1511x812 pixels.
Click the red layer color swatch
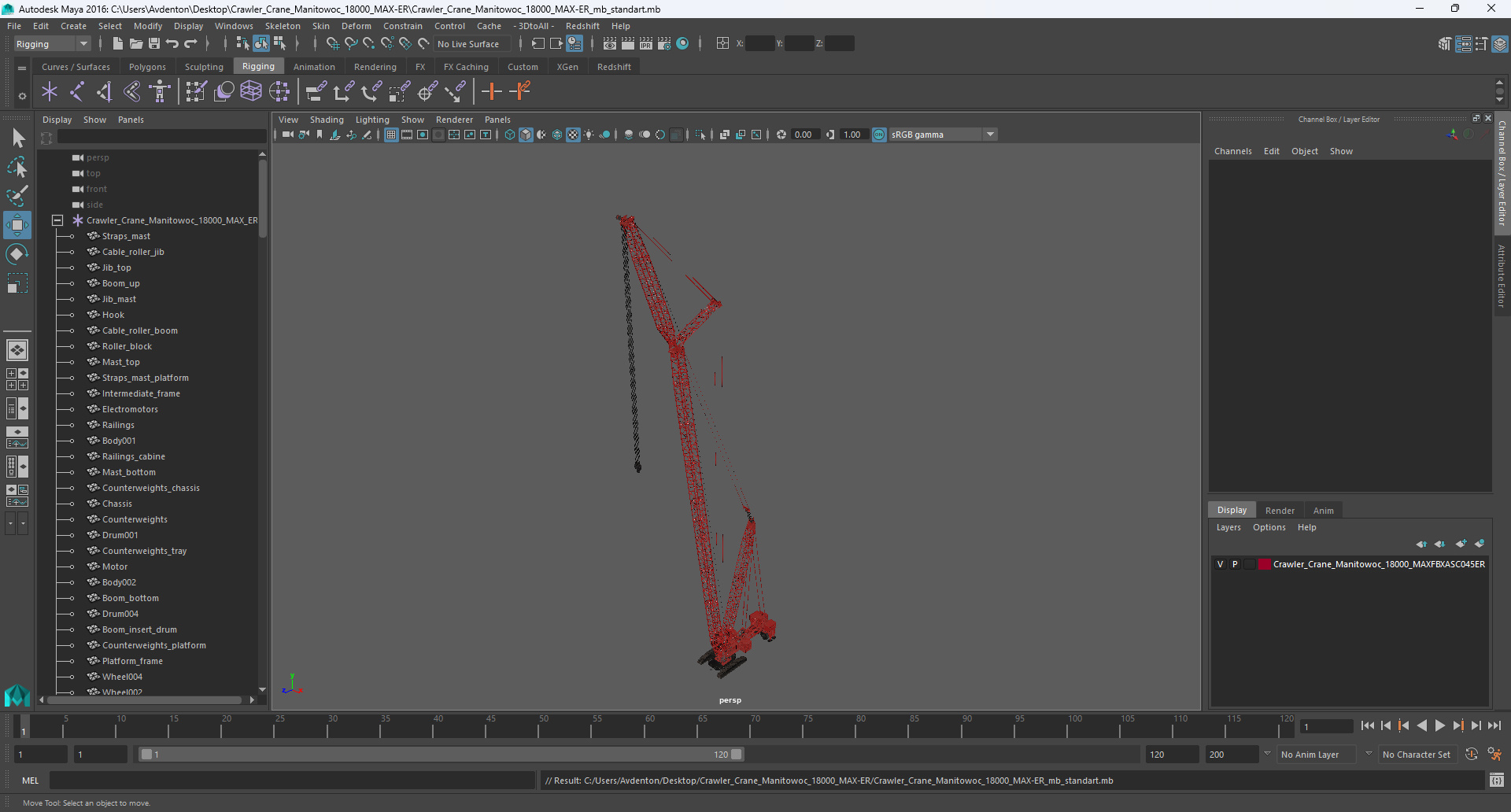tap(1265, 564)
